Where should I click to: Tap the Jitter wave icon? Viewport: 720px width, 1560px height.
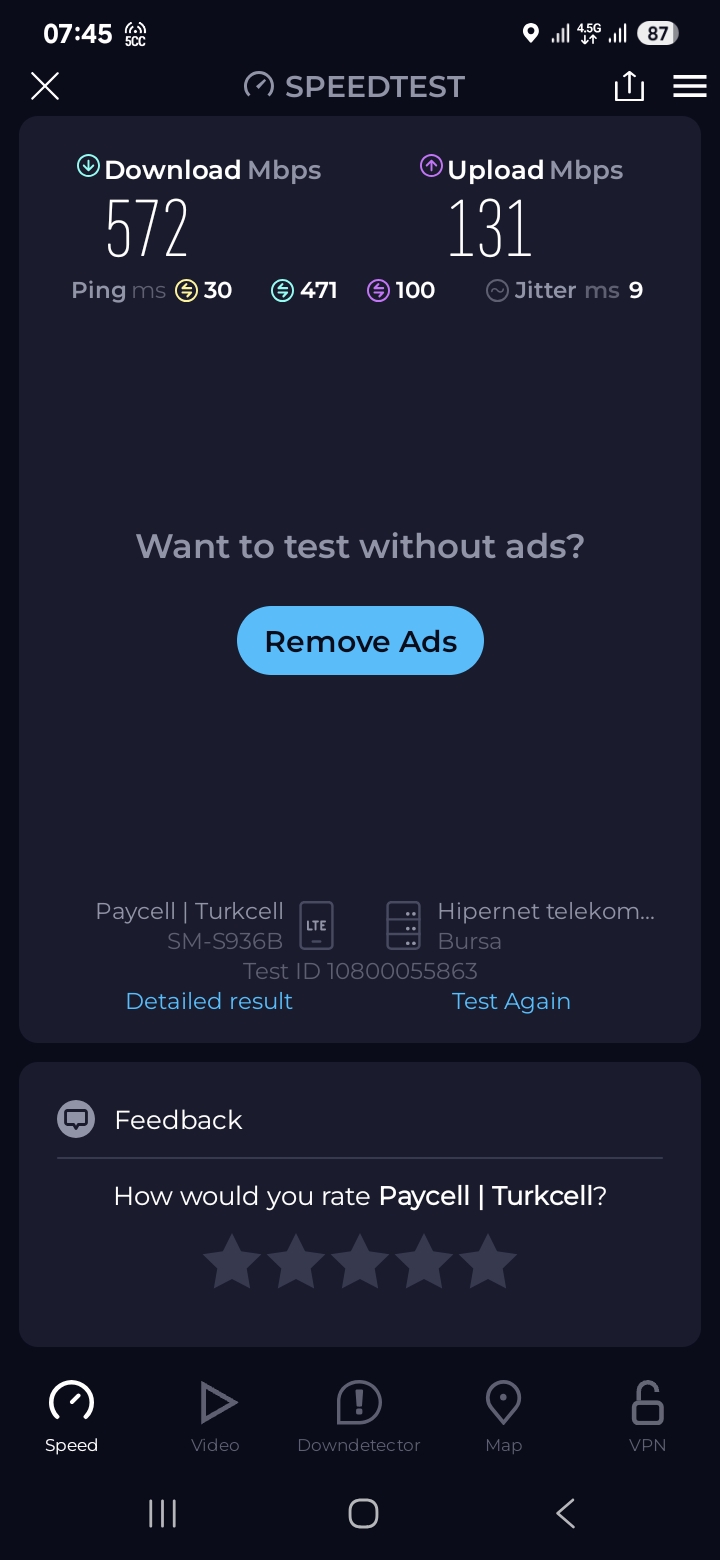(497, 291)
